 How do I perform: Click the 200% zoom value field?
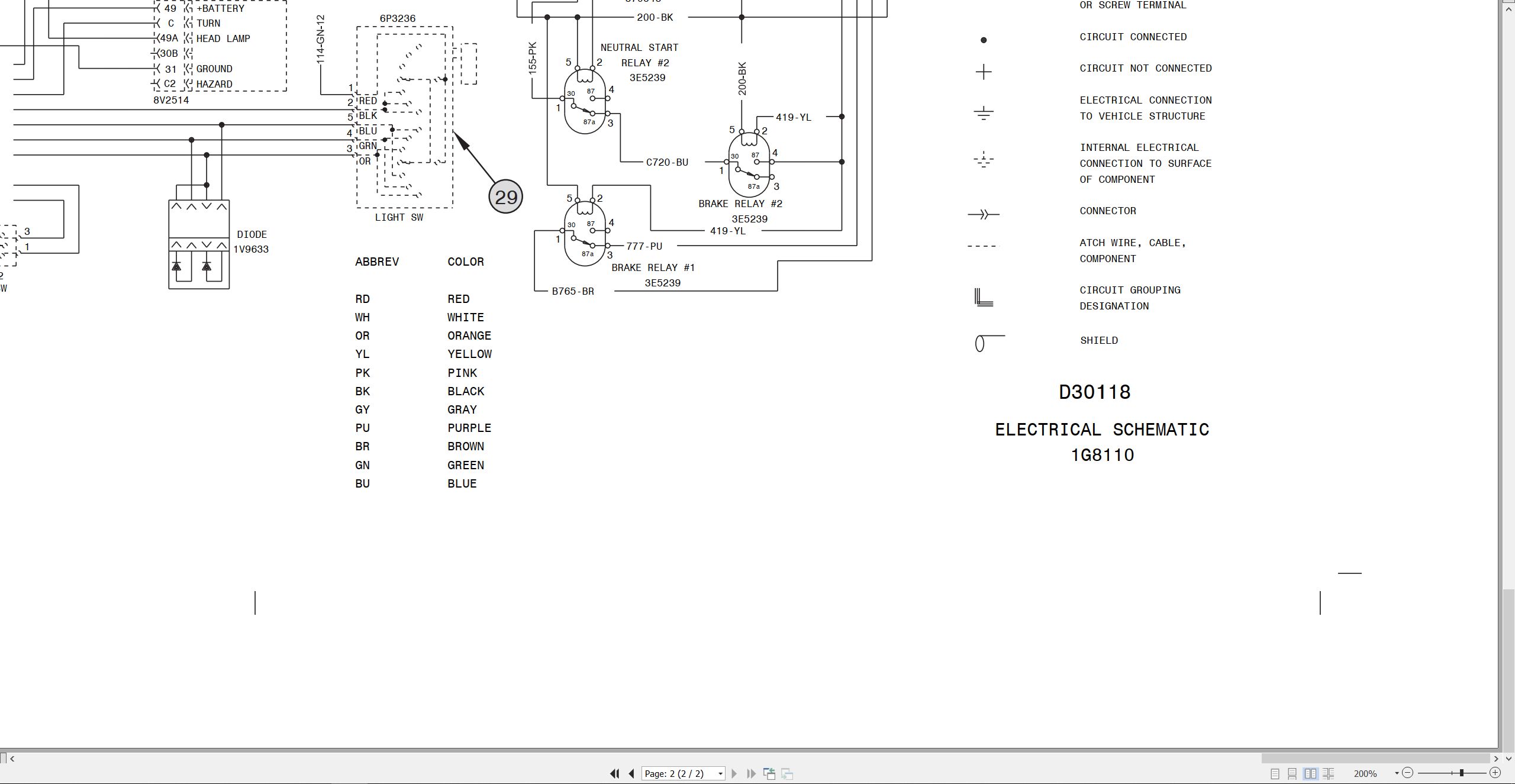coord(1365,773)
